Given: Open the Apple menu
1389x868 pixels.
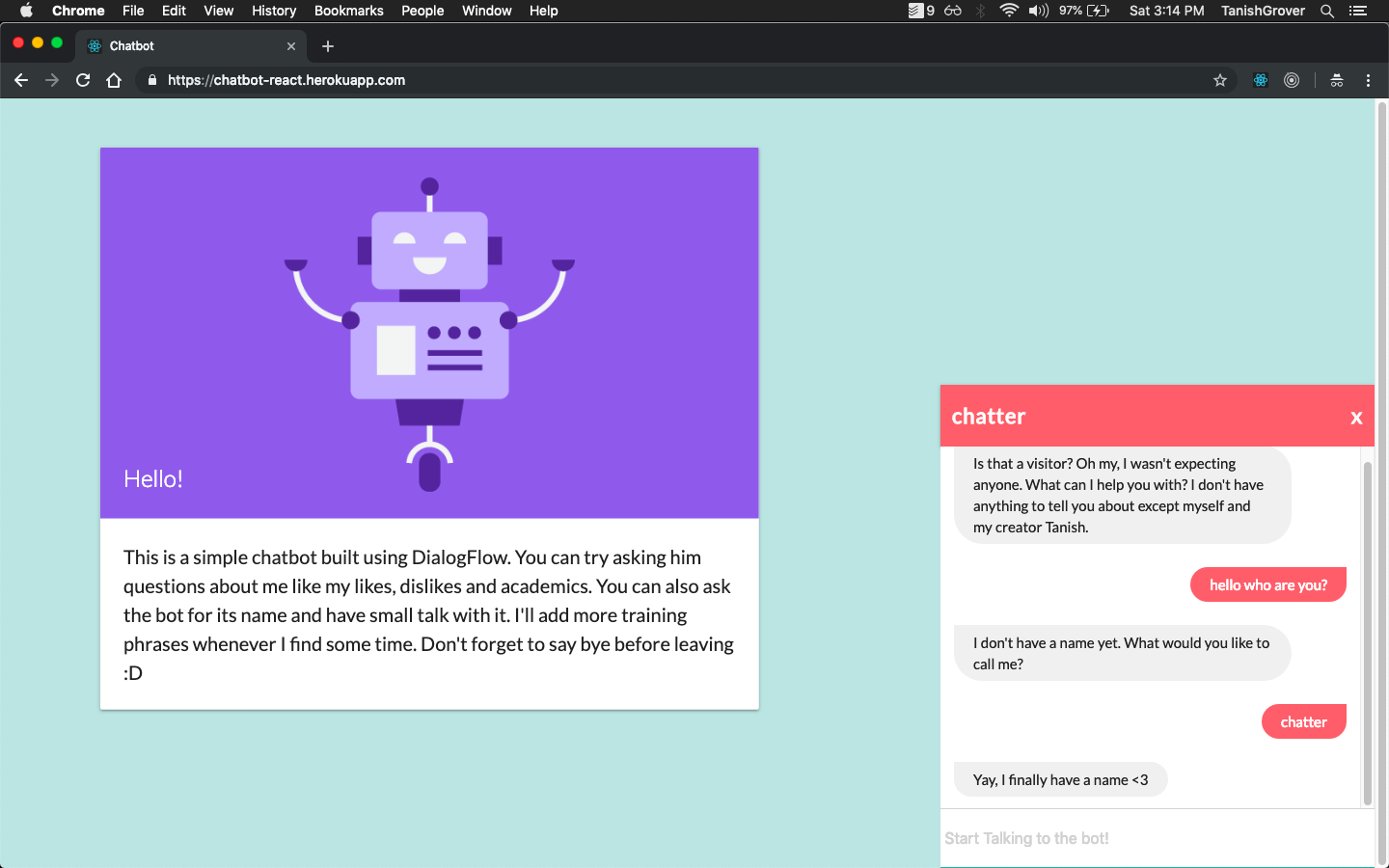Looking at the screenshot, I should pyautogui.click(x=26, y=11).
